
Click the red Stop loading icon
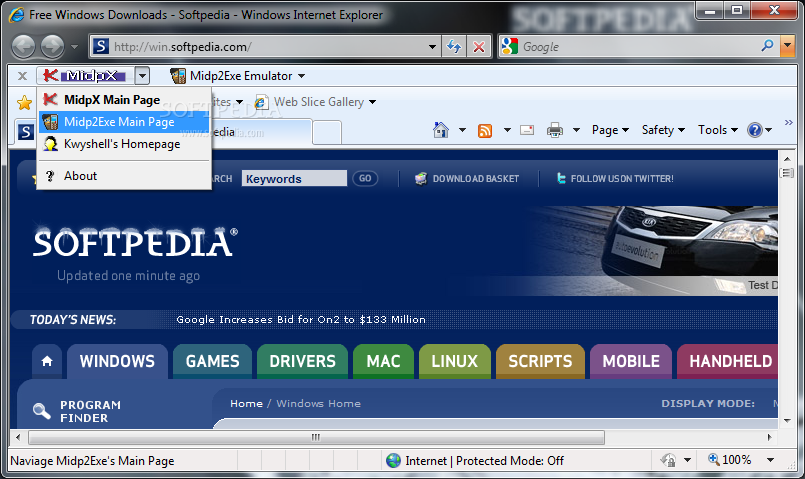[479, 47]
